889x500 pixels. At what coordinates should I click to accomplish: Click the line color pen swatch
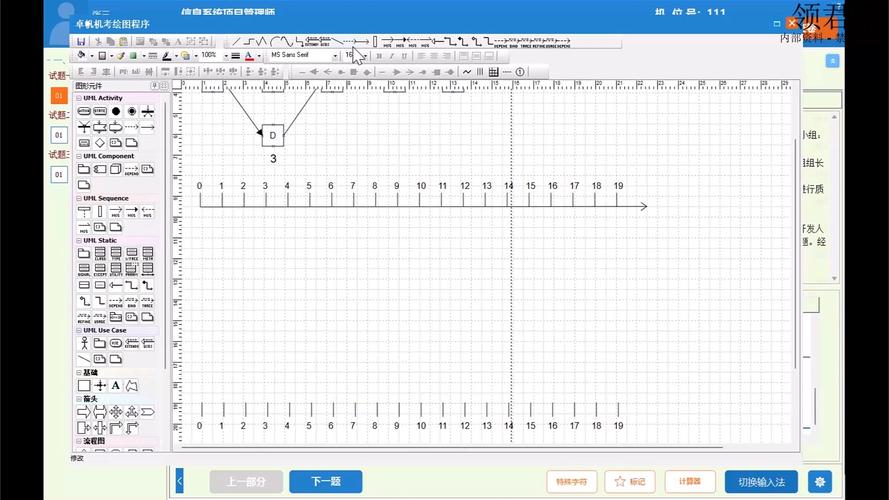(x=167, y=56)
